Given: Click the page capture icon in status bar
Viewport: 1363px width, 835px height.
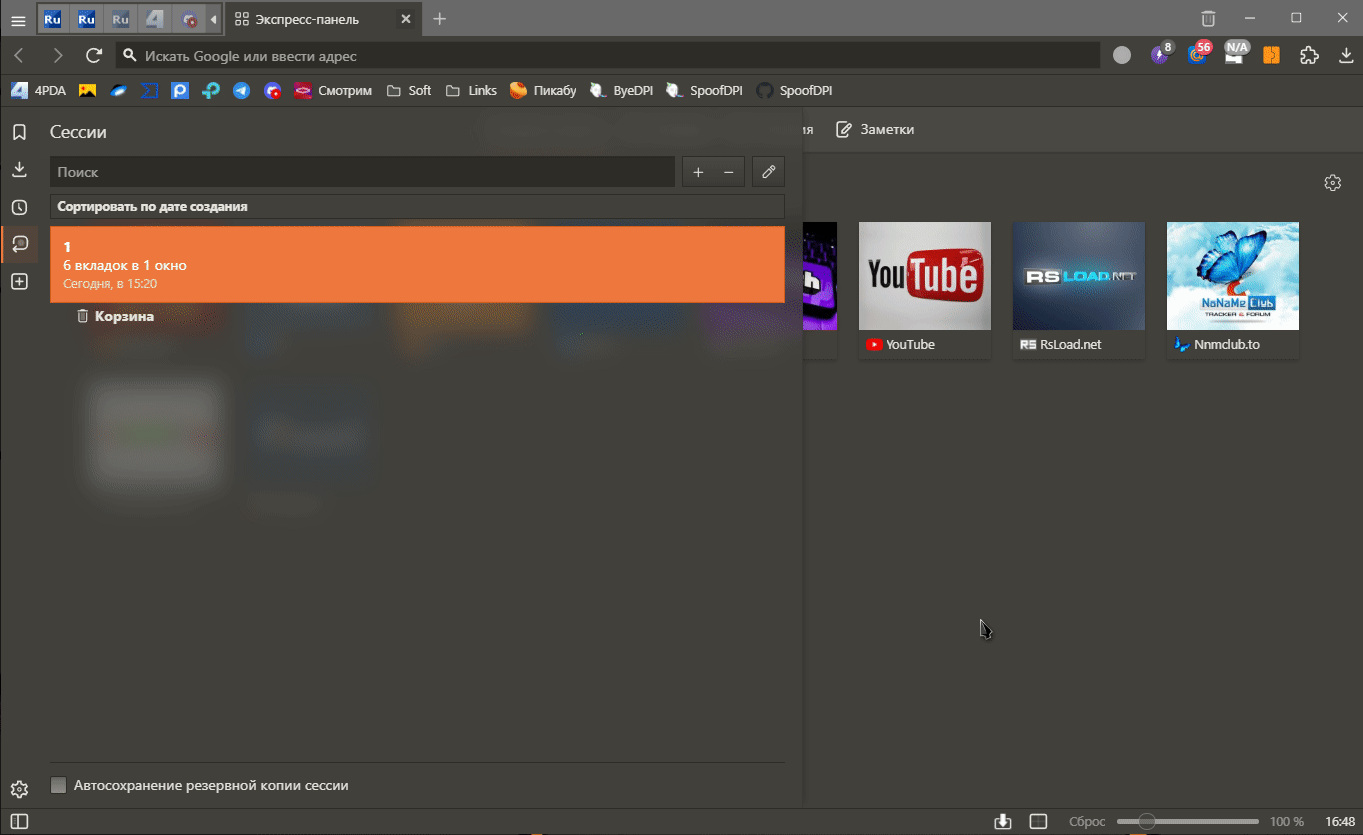Looking at the screenshot, I should pyautogui.click(x=1003, y=822).
